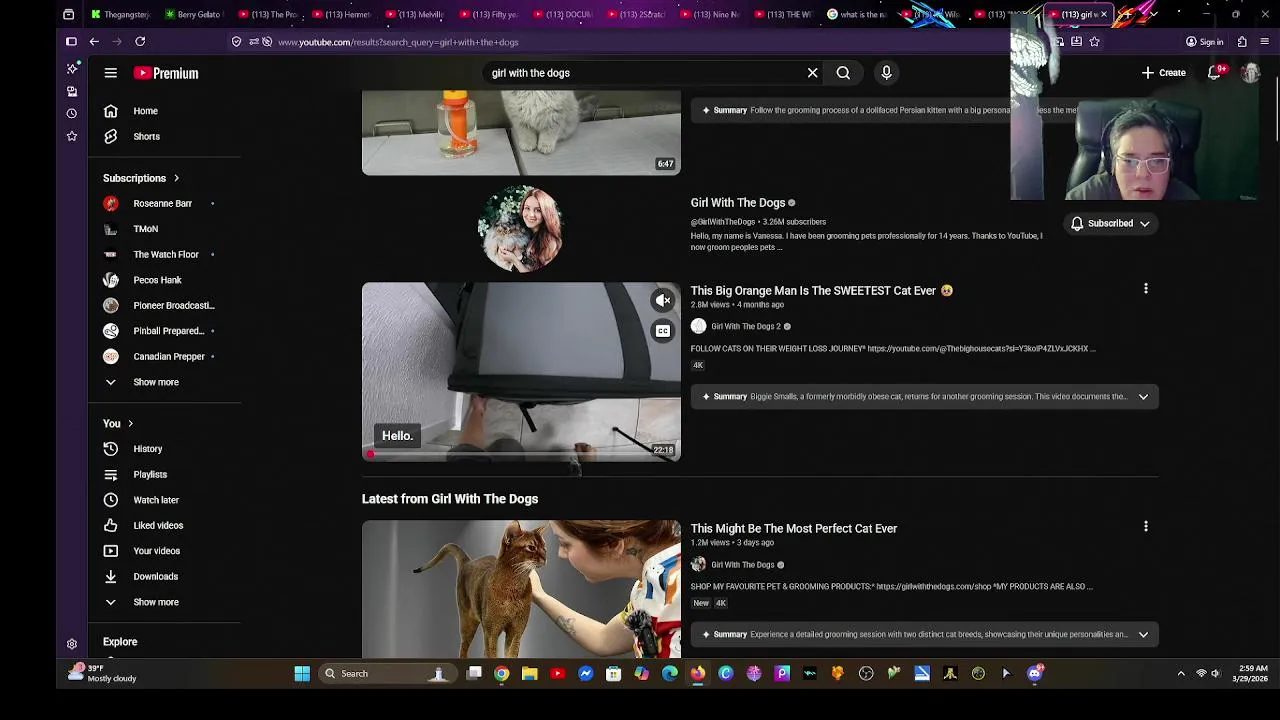Open the Abyssinian cat video thumbnail
The image size is (1280, 720).
[x=521, y=589]
